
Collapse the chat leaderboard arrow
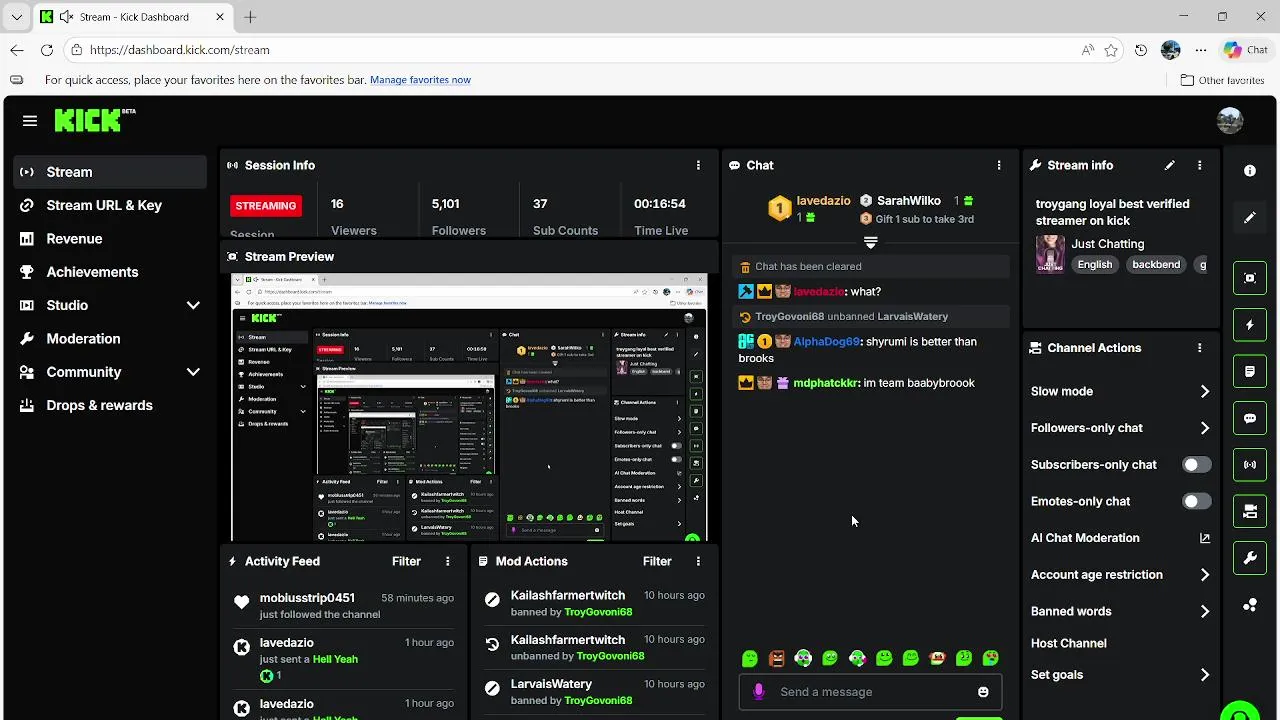[870, 242]
